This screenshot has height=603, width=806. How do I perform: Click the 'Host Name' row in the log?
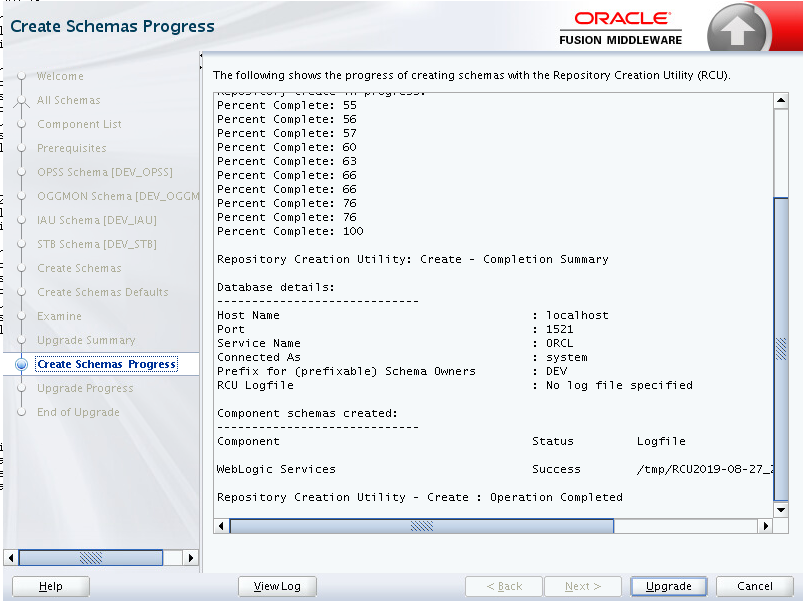(x=413, y=315)
